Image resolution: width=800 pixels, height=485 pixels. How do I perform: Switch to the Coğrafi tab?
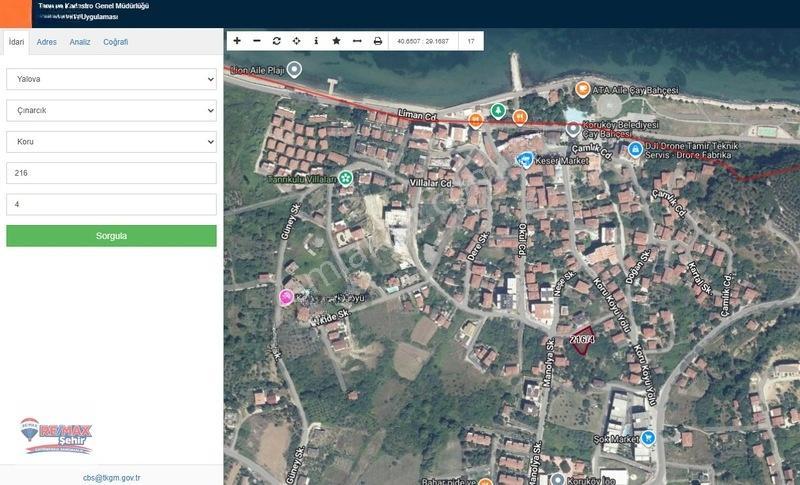(x=116, y=42)
